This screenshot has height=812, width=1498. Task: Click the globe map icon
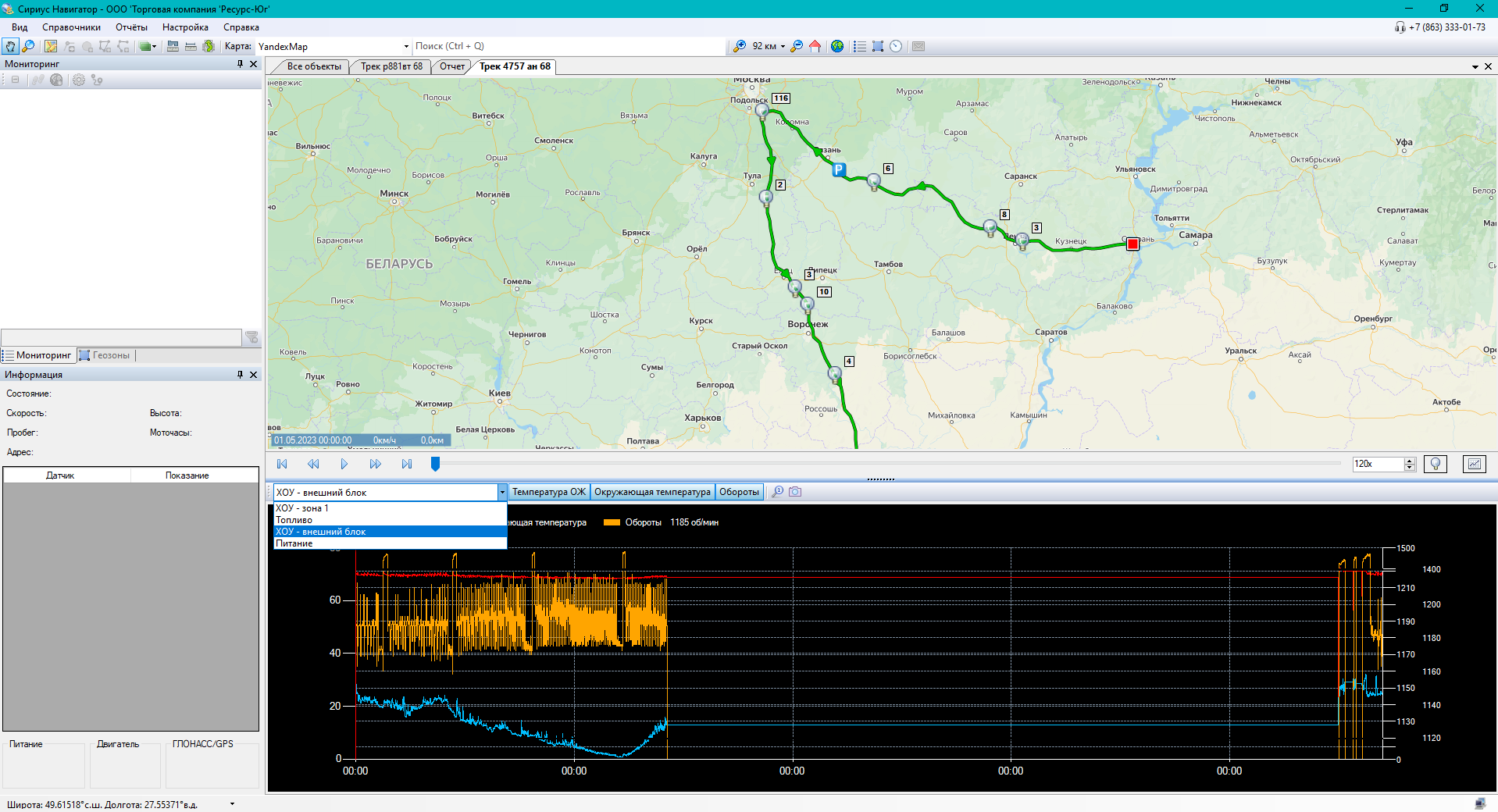[x=837, y=47]
